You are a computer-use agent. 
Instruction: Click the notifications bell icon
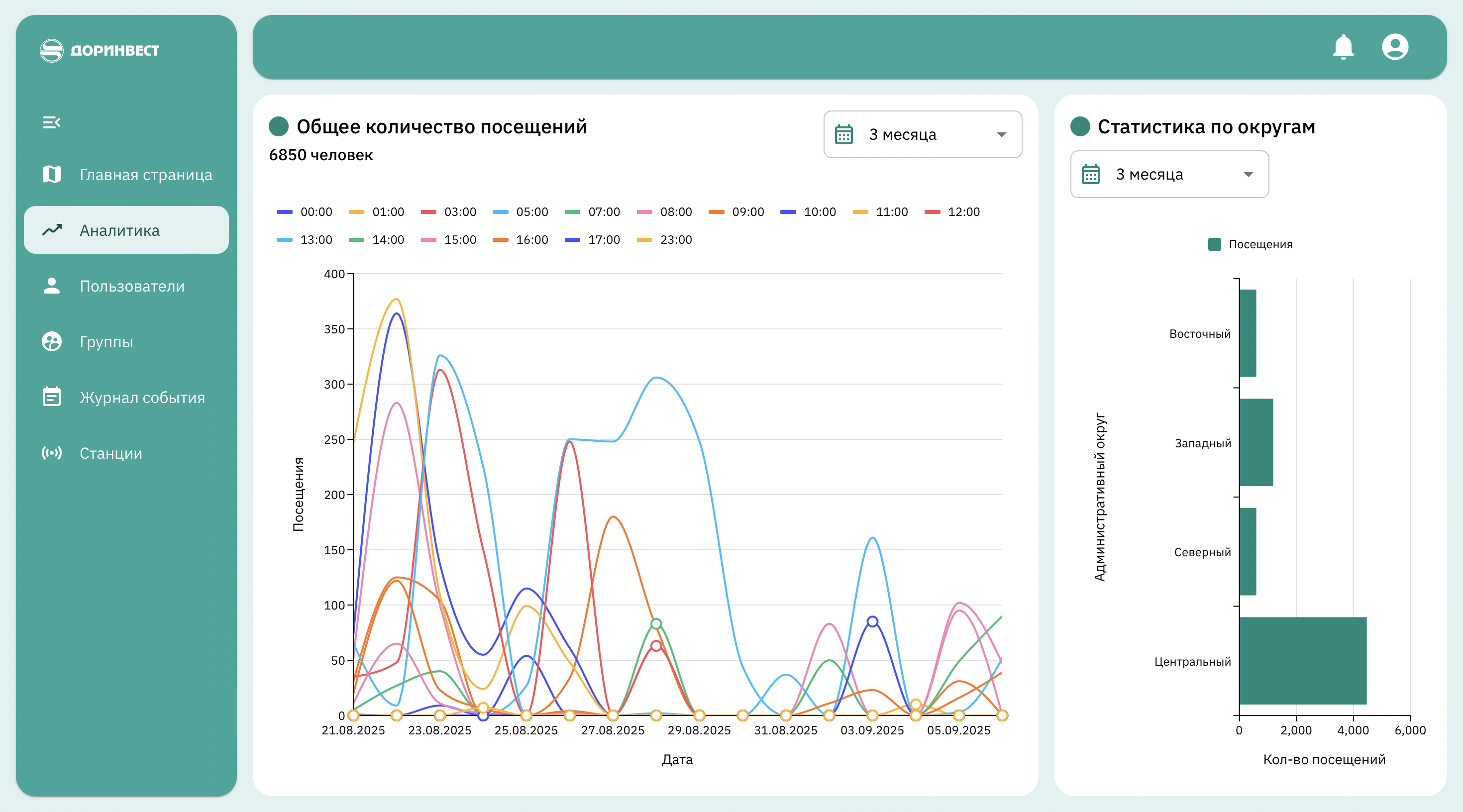point(1343,47)
